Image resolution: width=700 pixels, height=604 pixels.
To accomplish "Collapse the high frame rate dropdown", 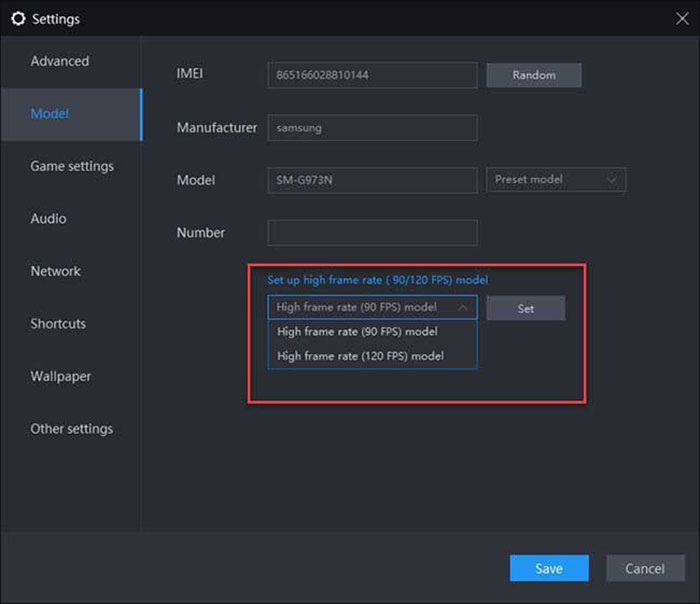I will [372, 308].
